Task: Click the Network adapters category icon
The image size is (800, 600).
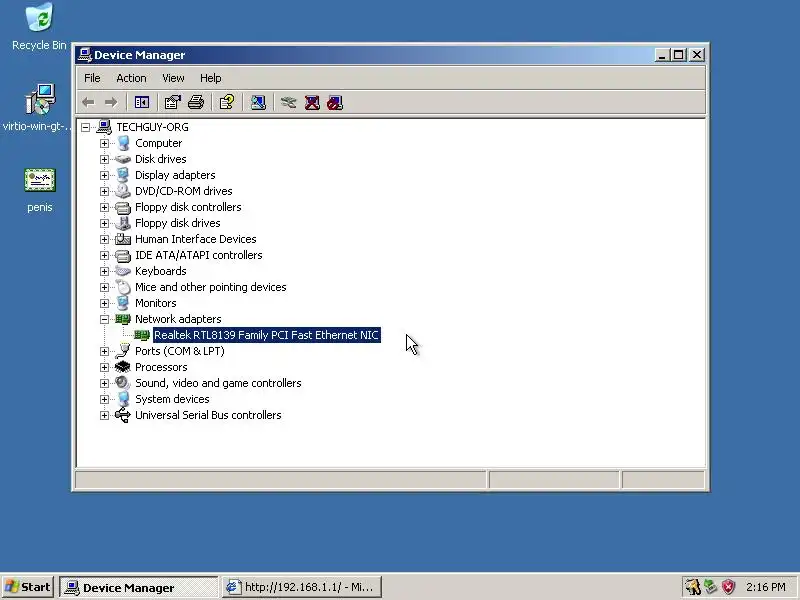Action: click(x=123, y=319)
